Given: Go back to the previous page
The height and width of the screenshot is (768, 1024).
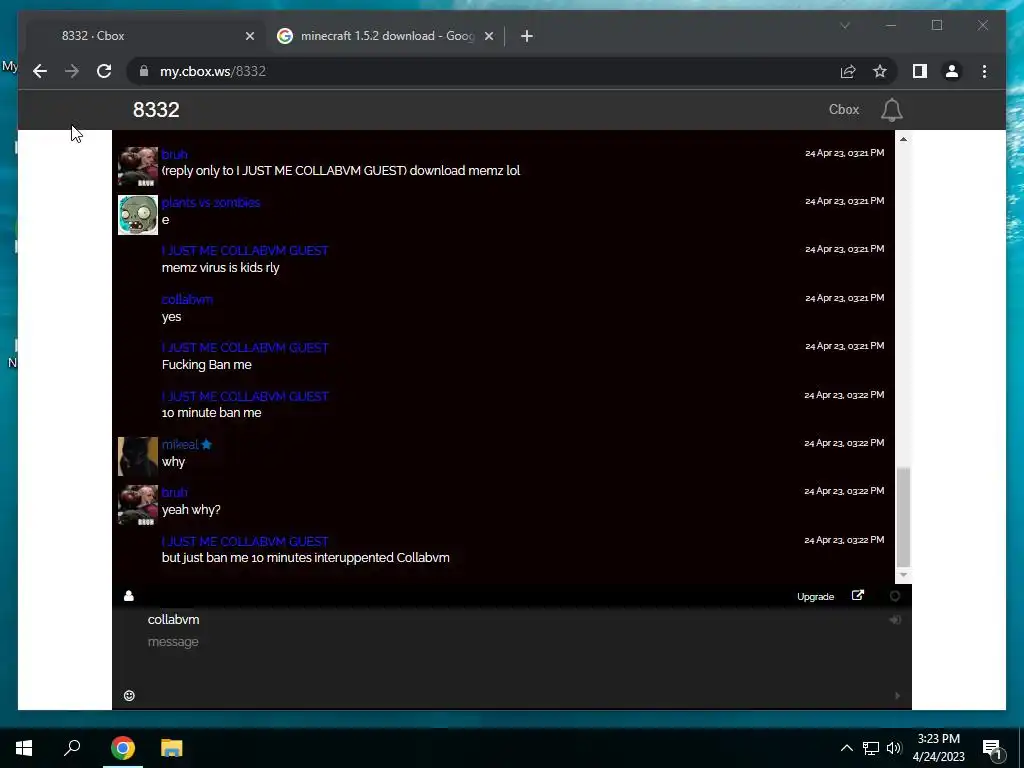Looking at the screenshot, I should click(x=40, y=71).
